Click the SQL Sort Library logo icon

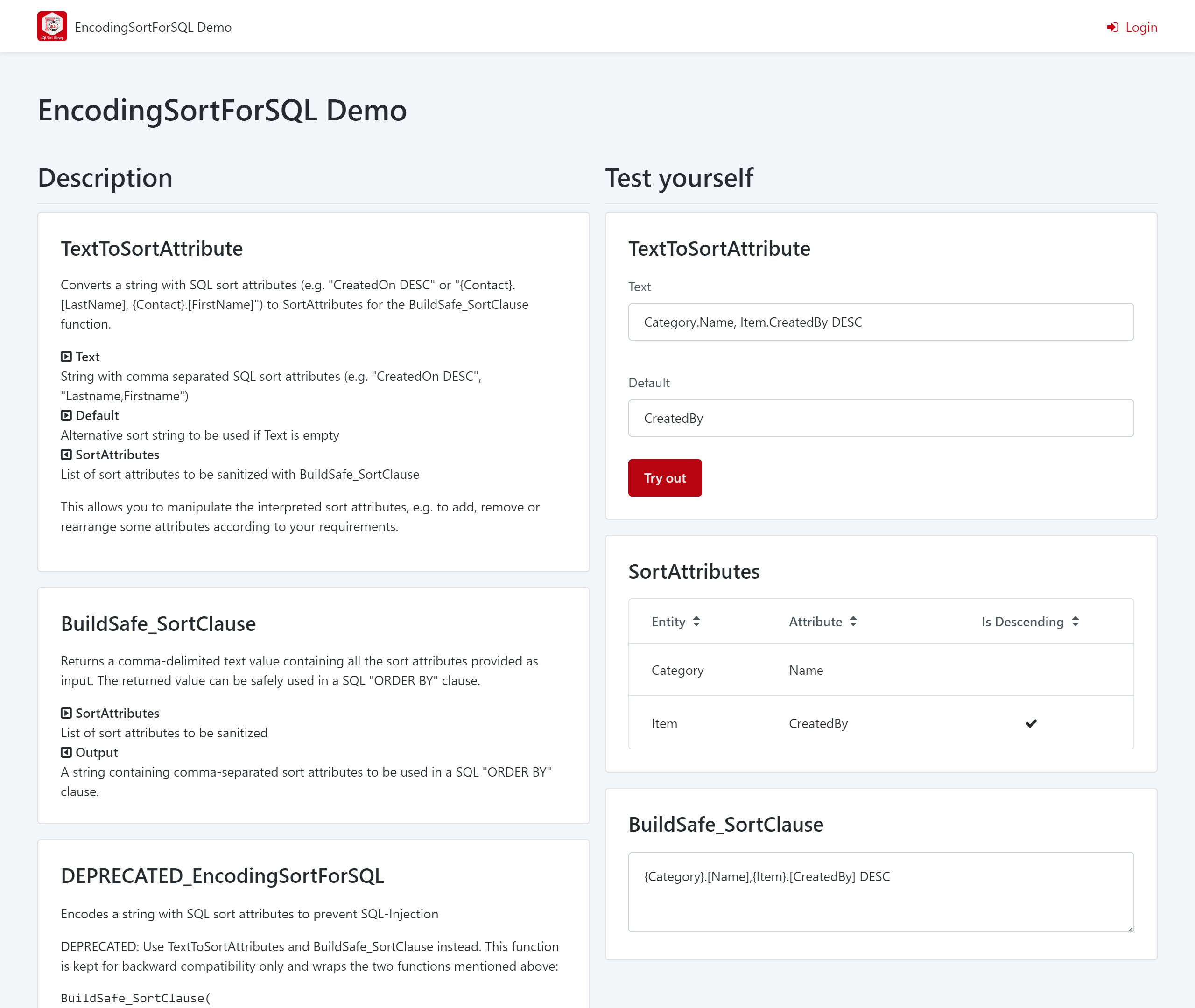coord(52,26)
